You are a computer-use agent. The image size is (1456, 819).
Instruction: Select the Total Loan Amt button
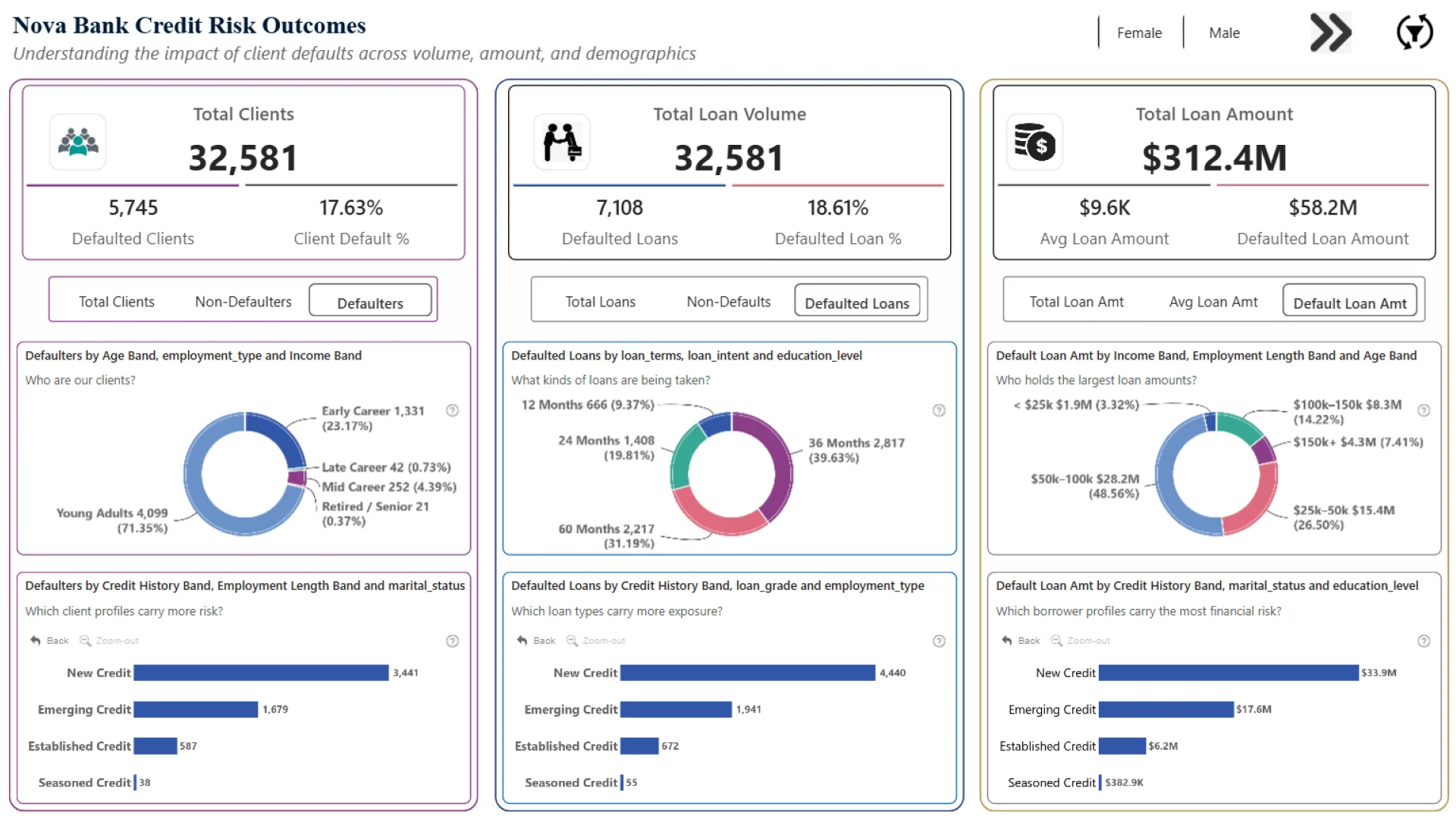point(1076,302)
